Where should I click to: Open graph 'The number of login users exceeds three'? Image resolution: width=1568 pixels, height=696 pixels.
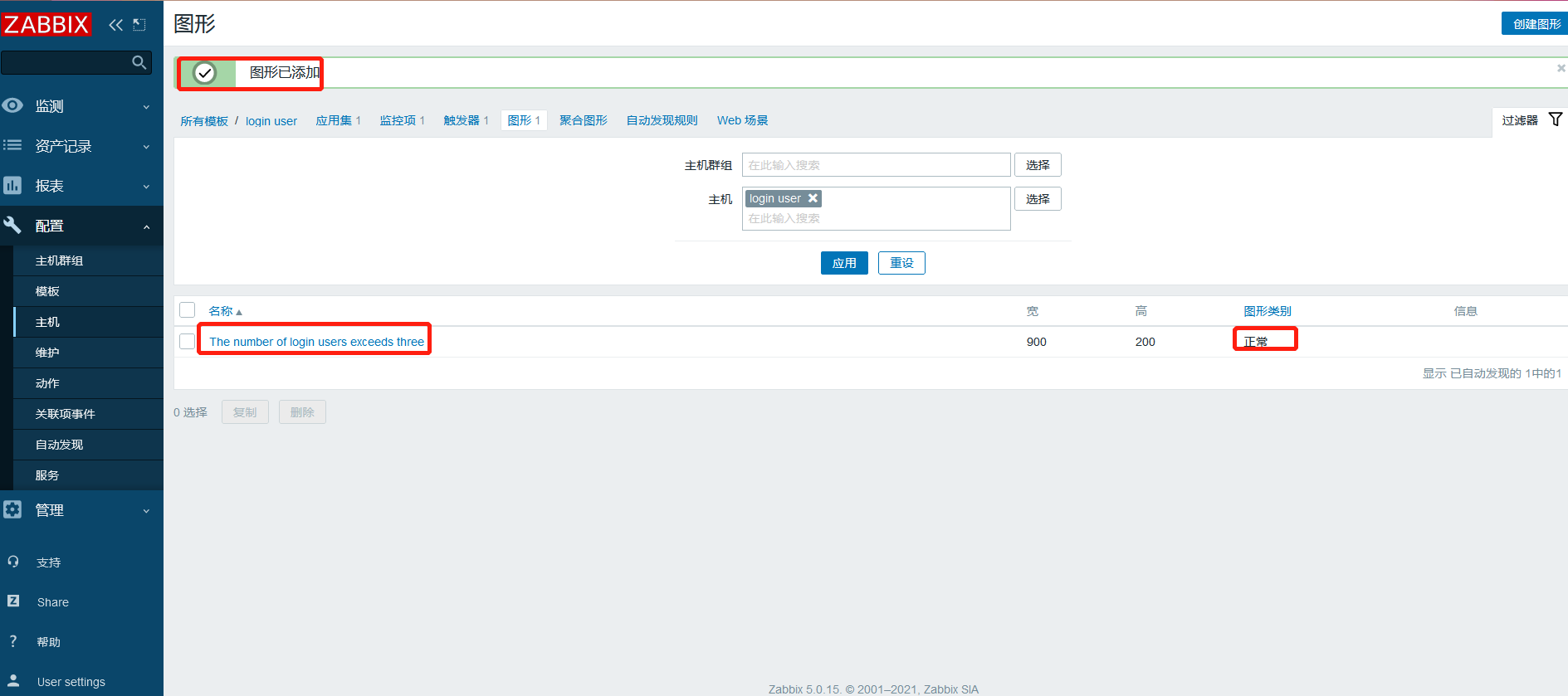316,342
